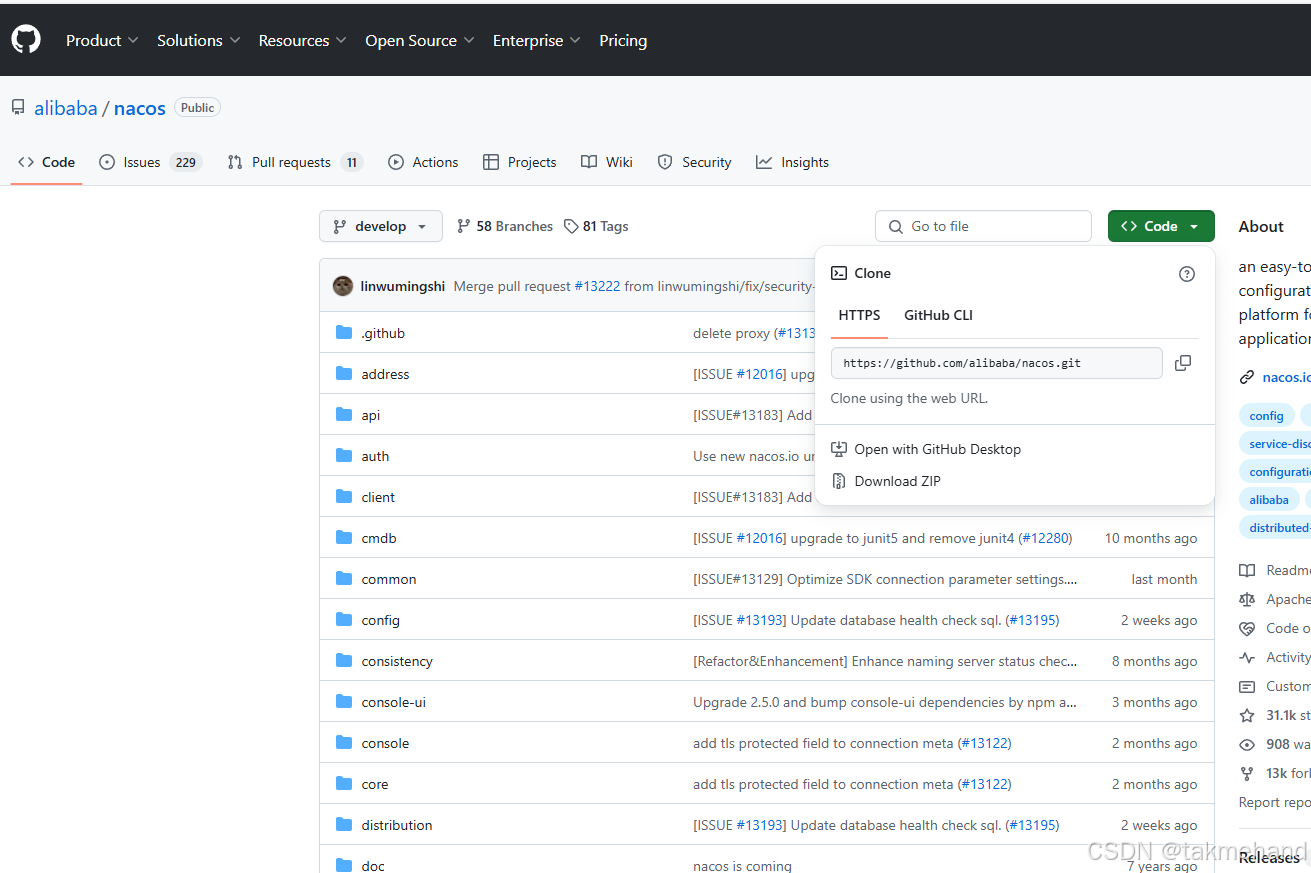Click the Readme book icon in About

click(x=1247, y=570)
